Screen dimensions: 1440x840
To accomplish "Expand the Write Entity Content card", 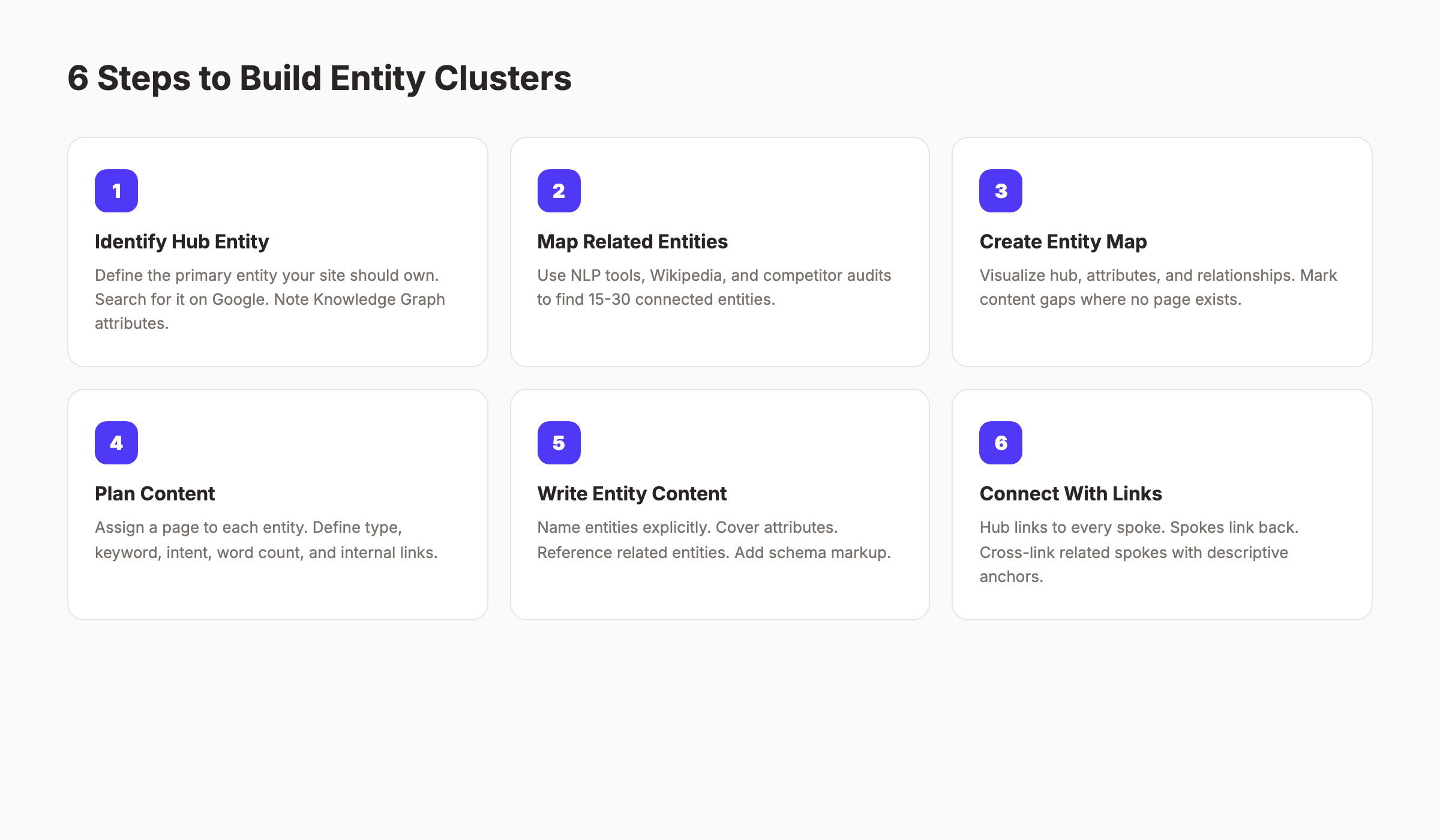I will pyautogui.click(x=720, y=504).
